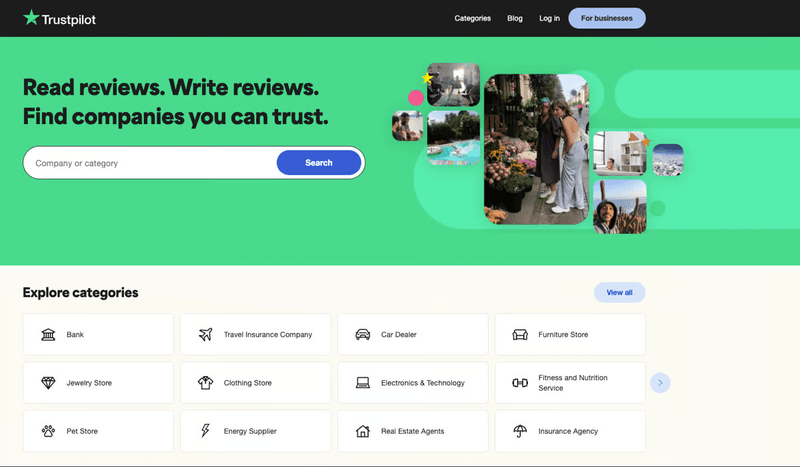The width and height of the screenshot is (800, 467).
Task: Choose the Clothing Store label
Action: coord(248,383)
